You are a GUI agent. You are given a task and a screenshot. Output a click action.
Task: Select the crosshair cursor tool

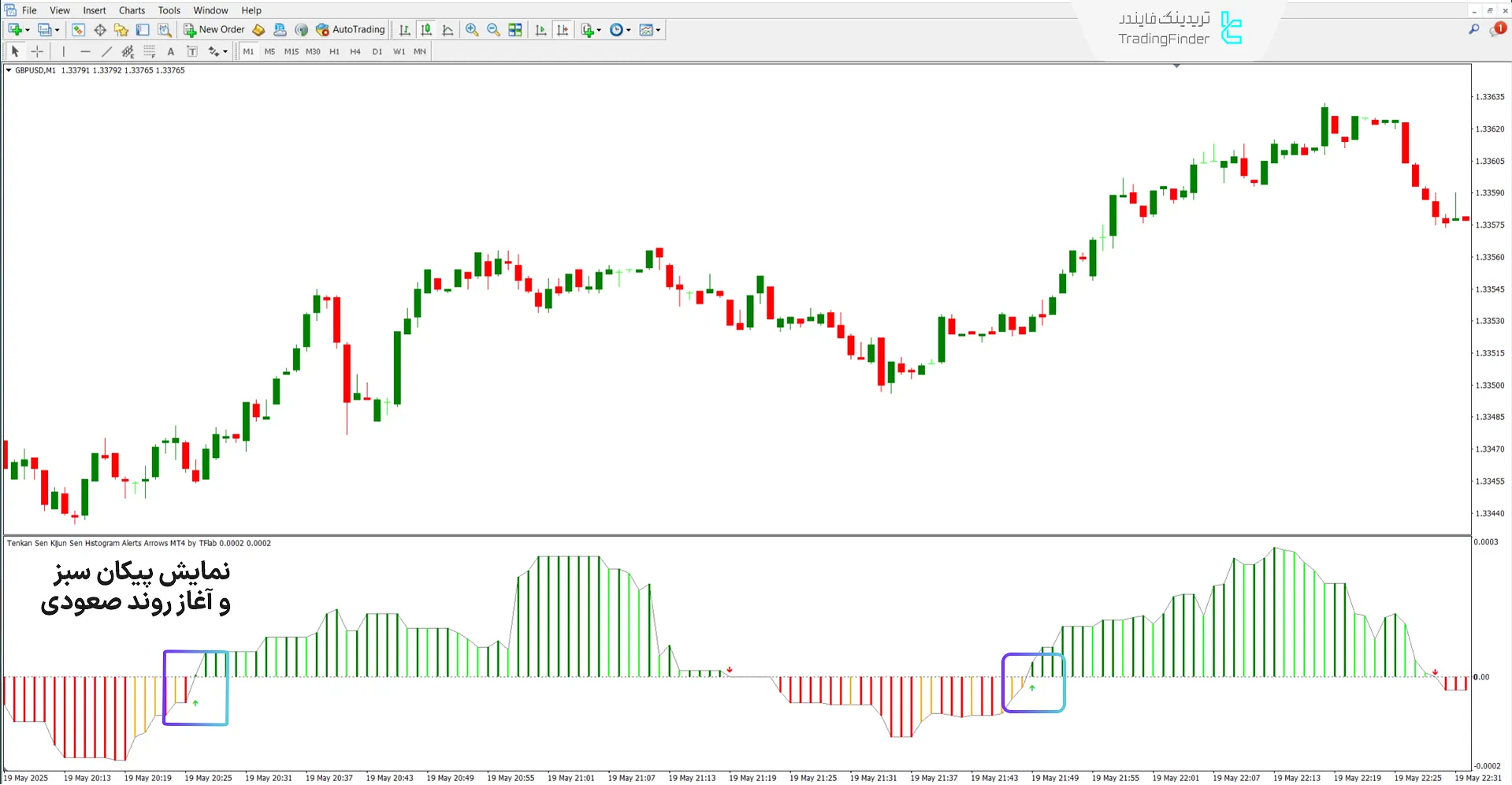(x=37, y=51)
